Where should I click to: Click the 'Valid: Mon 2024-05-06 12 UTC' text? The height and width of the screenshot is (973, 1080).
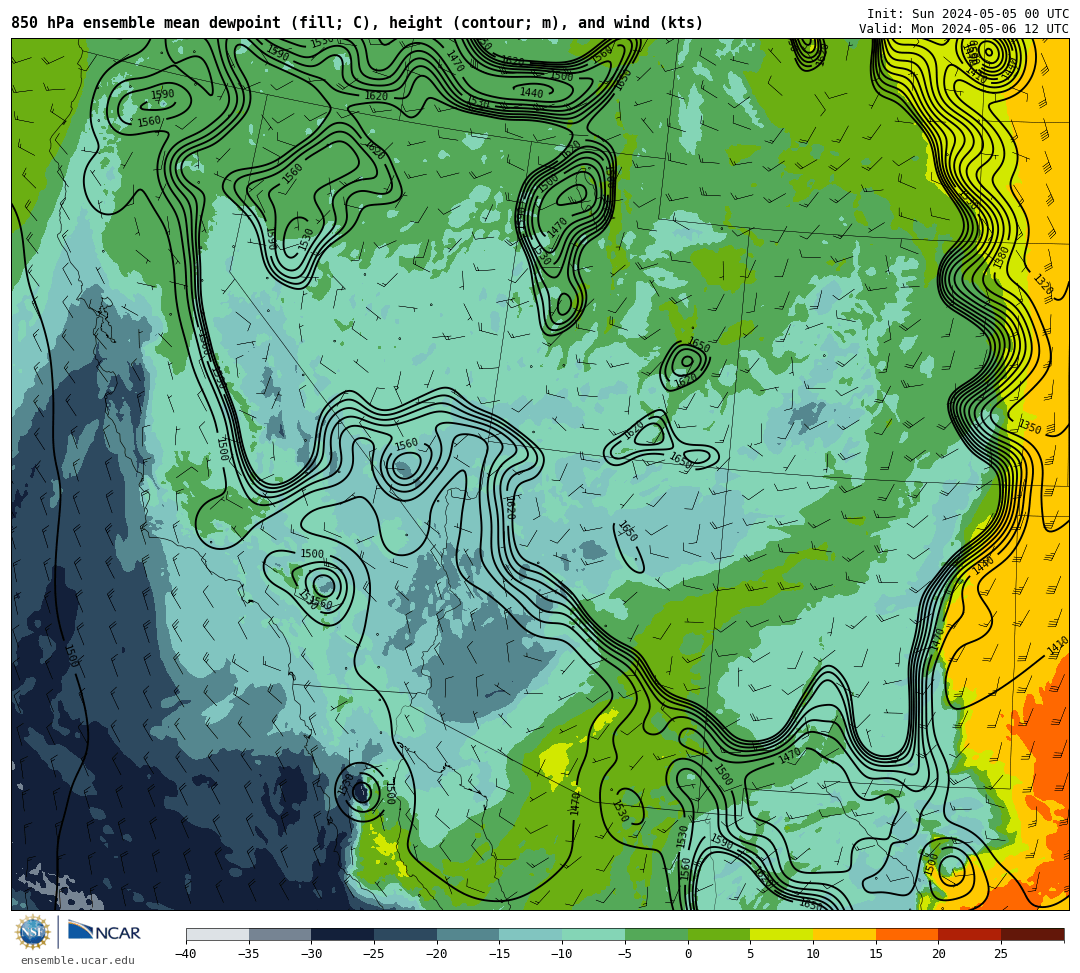click(964, 28)
